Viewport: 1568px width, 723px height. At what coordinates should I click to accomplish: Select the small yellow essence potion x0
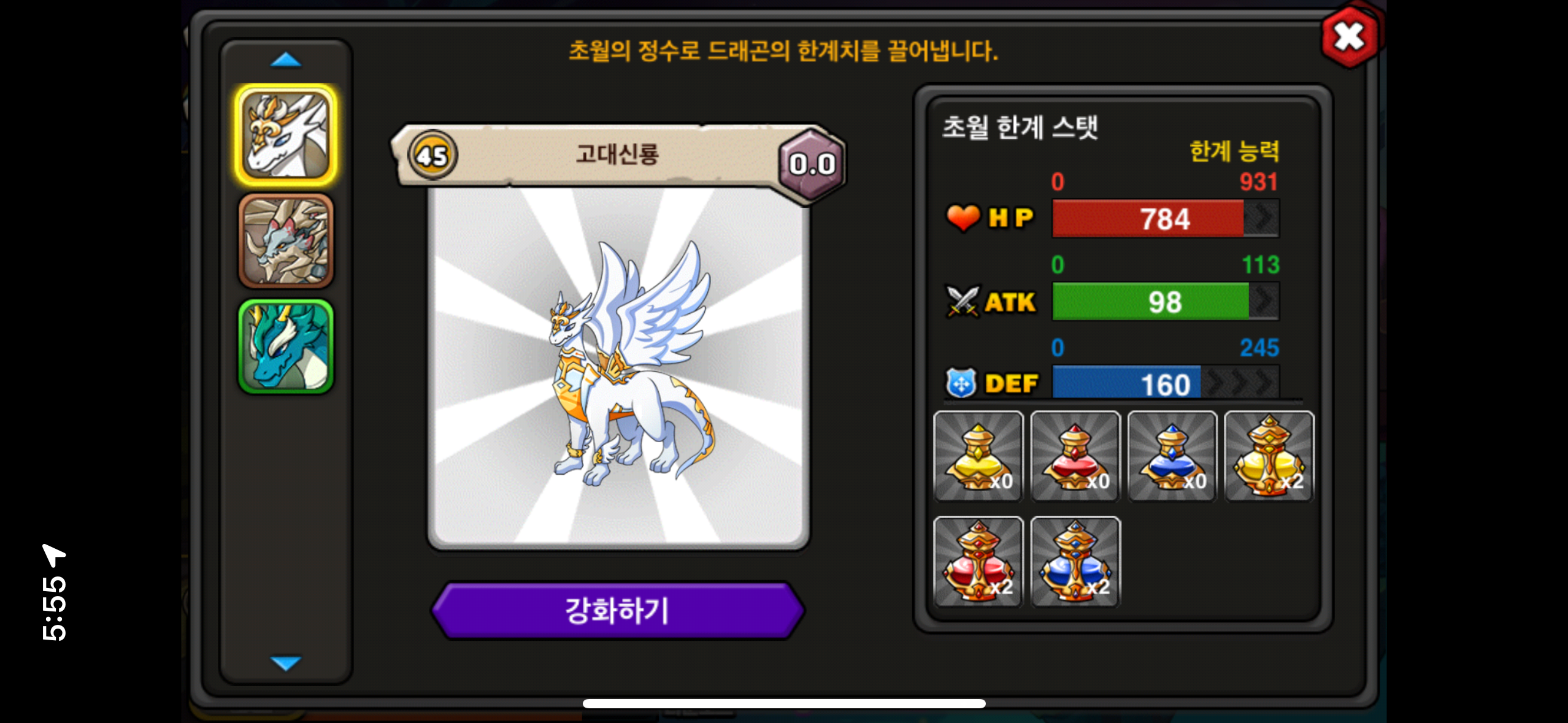click(978, 456)
